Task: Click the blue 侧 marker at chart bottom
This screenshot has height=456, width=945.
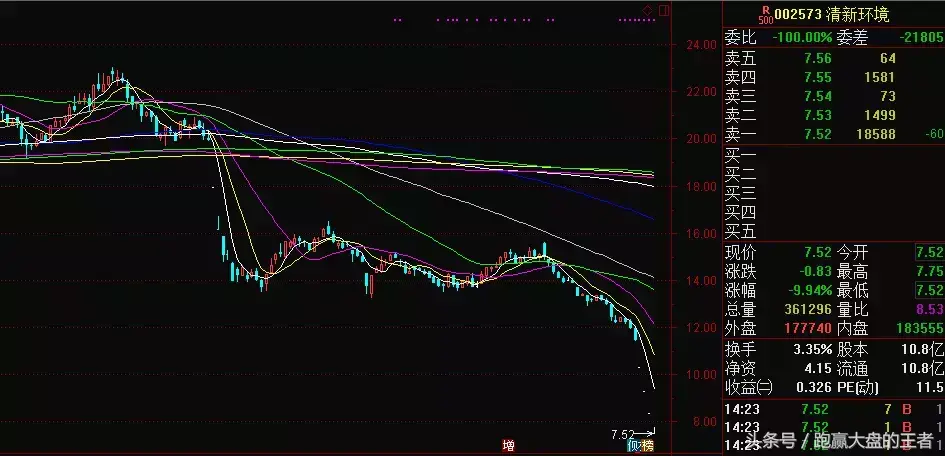Action: 632,445
